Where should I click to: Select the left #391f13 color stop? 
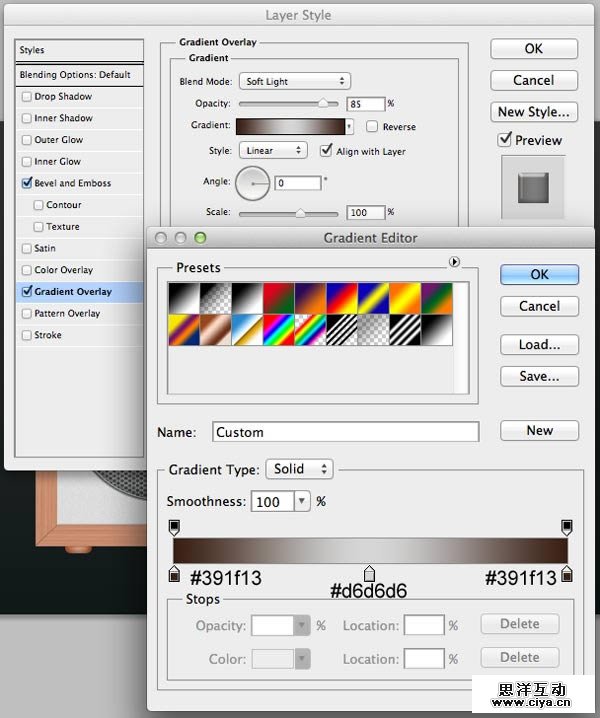(x=174, y=573)
